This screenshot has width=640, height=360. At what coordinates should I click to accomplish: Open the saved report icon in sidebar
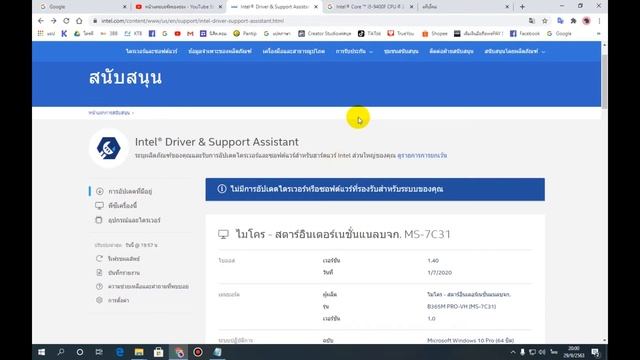(x=99, y=273)
